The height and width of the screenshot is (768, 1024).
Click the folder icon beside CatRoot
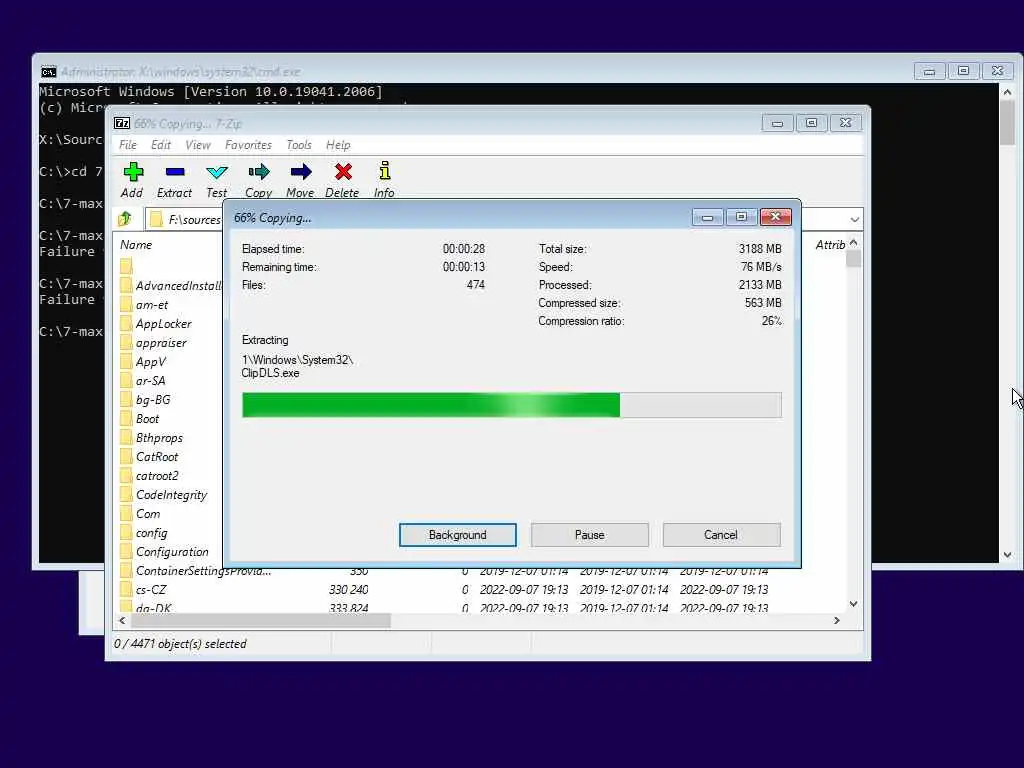126,457
